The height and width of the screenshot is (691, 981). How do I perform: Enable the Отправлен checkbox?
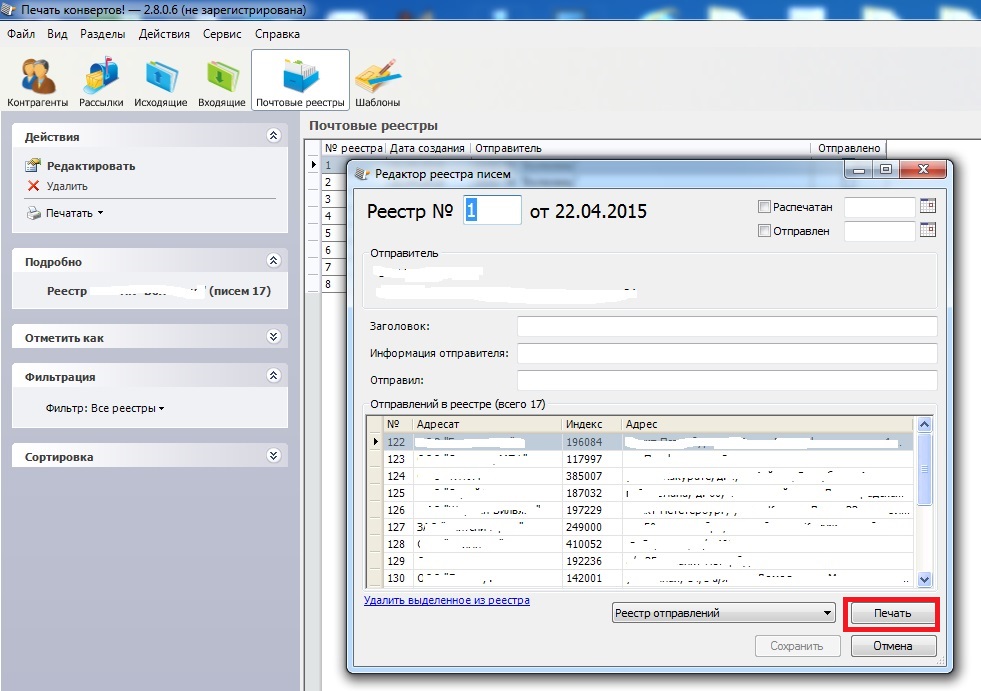(x=765, y=231)
